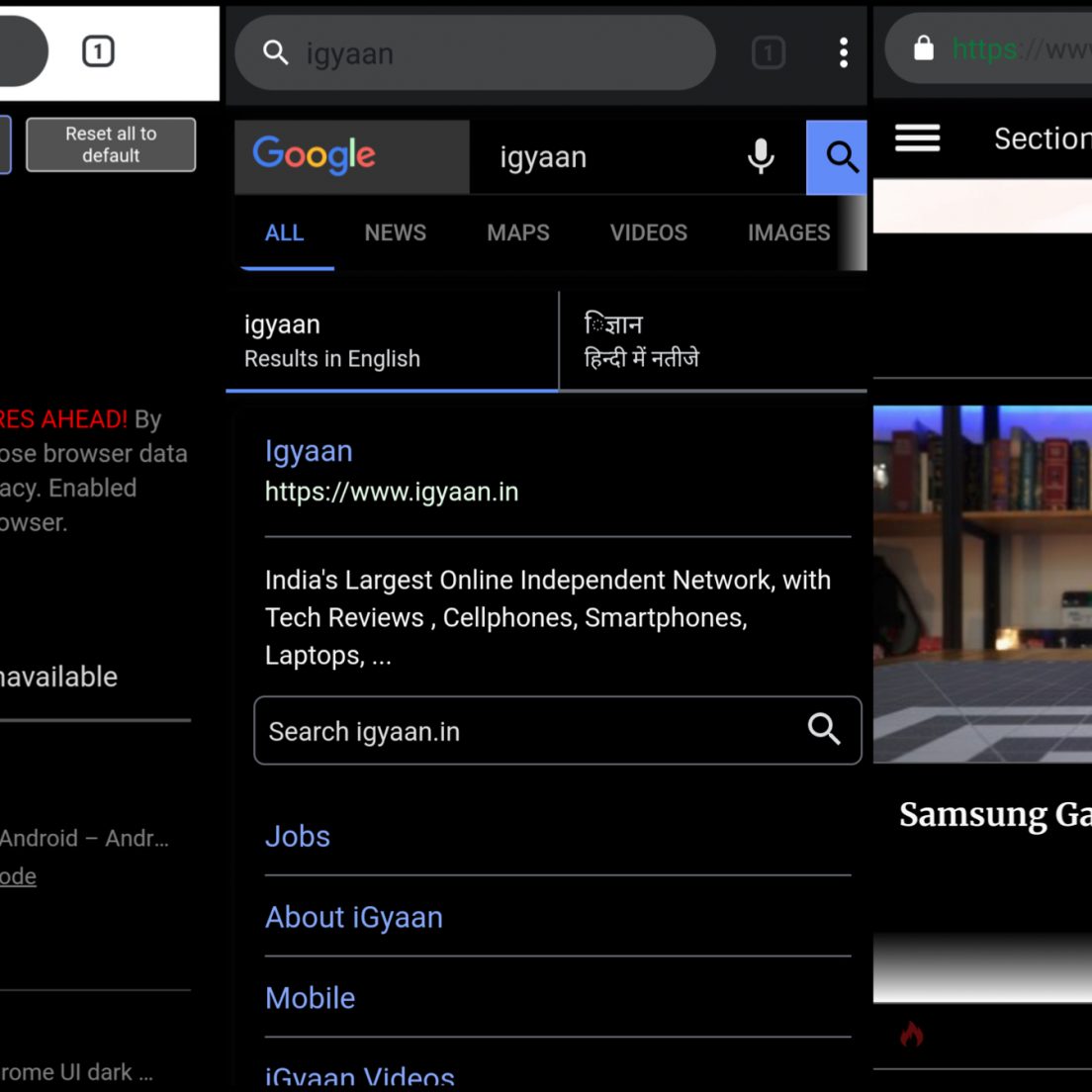Viewport: 1092px width, 1092px height.
Task: Activate voice search microphone
Action: (761, 156)
